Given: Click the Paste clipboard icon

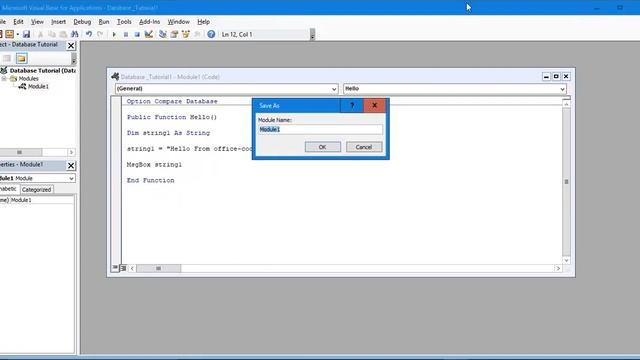Looking at the screenshot, I should tap(63, 34).
